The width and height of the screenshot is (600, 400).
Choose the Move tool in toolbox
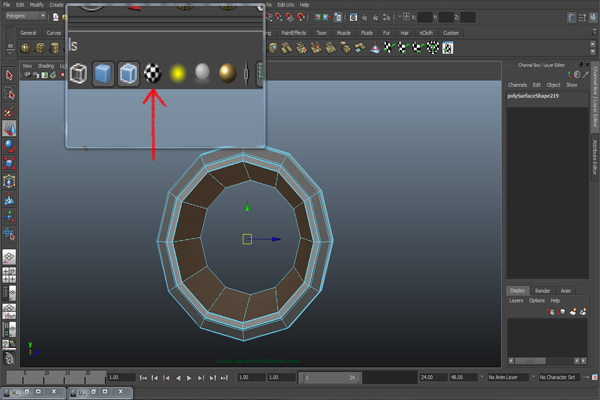(x=9, y=129)
